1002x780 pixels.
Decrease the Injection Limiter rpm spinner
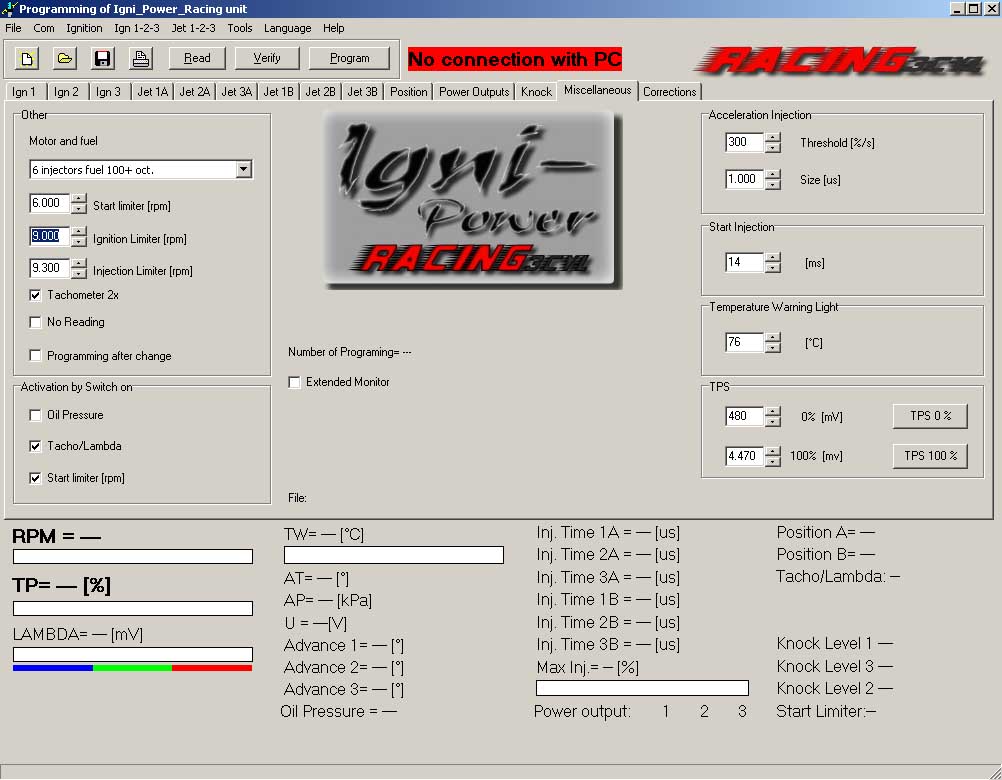pyautogui.click(x=79, y=273)
